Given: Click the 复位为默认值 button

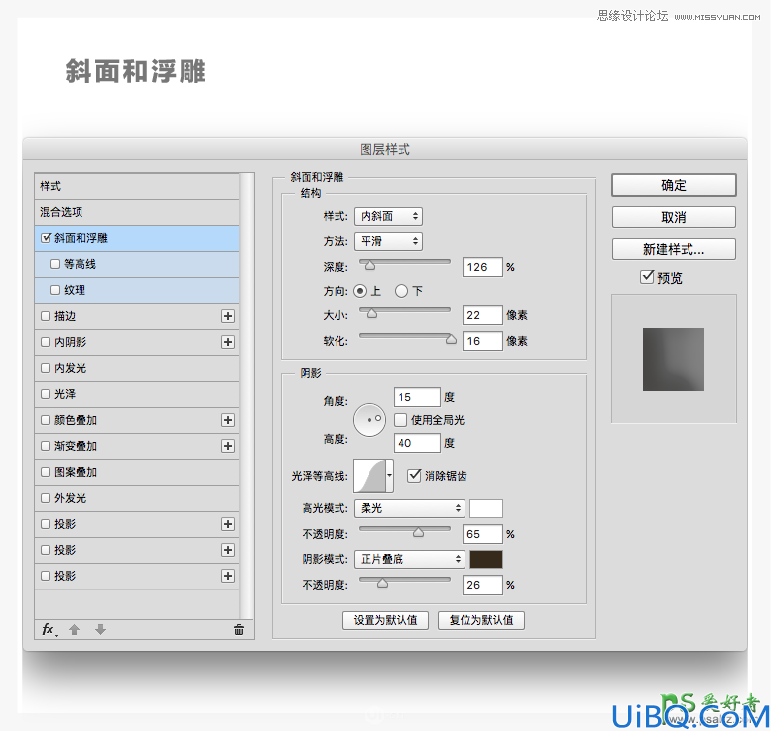Looking at the screenshot, I should pos(481,620).
